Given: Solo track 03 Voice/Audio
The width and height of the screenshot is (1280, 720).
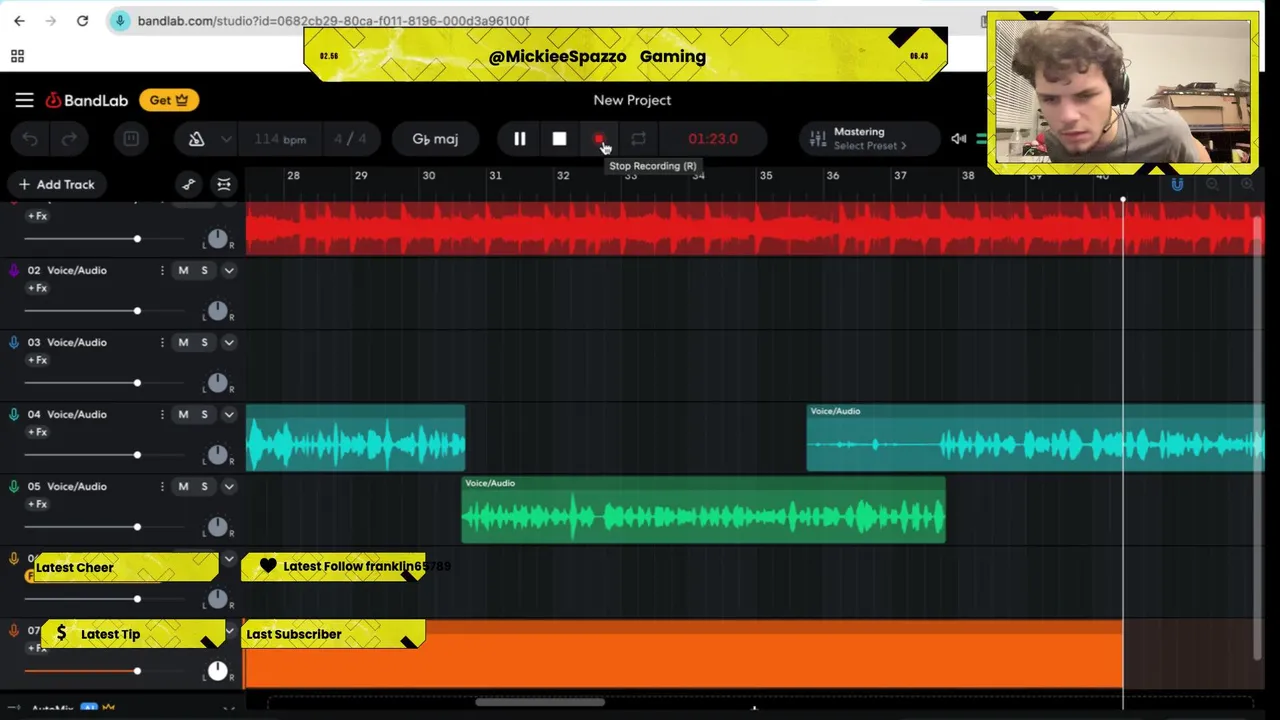Looking at the screenshot, I should point(204,342).
